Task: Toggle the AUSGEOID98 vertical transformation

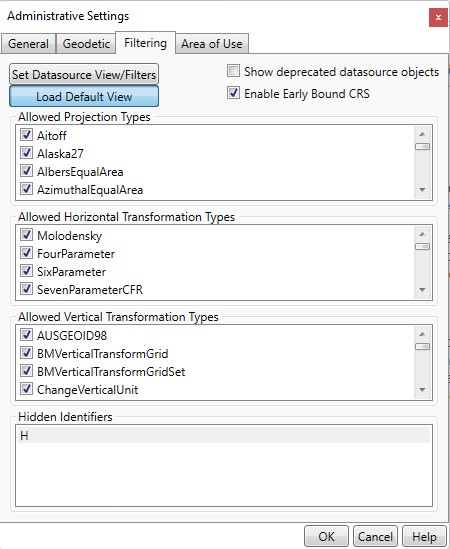Action: (x=26, y=335)
